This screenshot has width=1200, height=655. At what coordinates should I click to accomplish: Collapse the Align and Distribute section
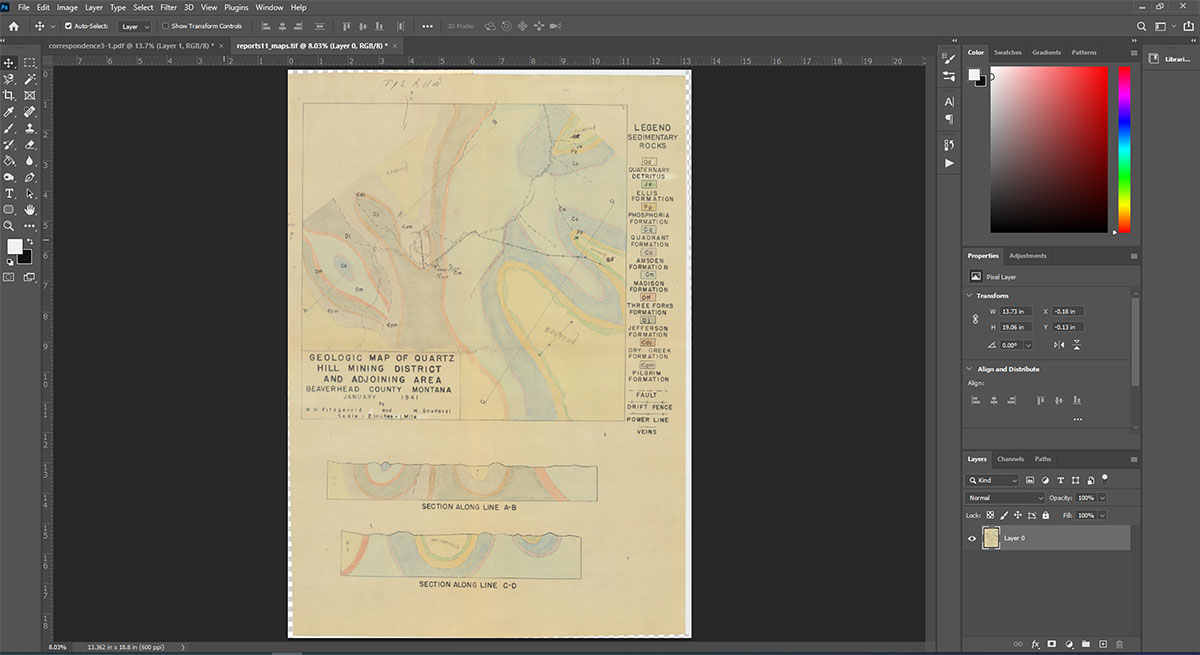(x=969, y=369)
